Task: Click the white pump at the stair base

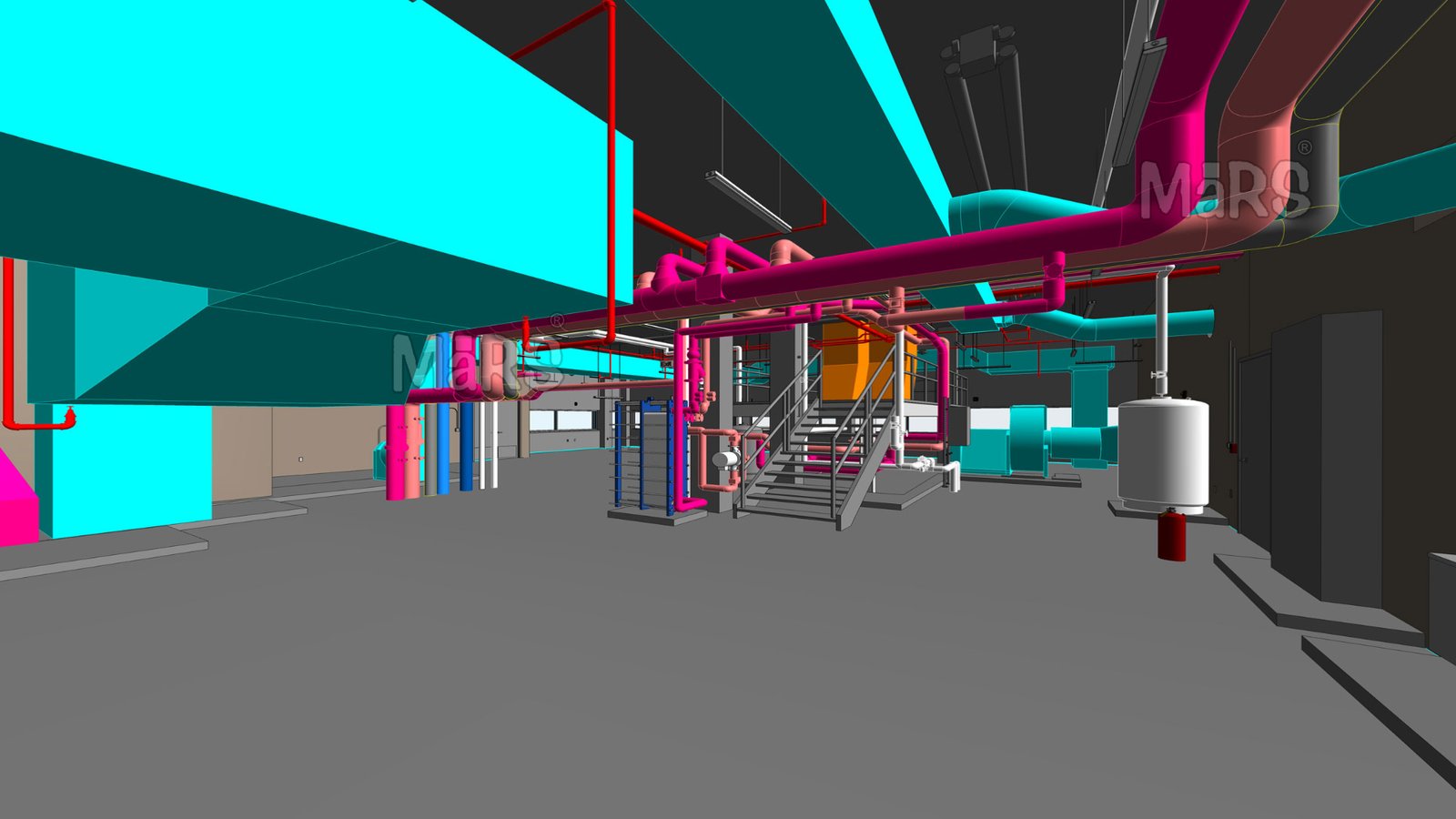Action: coord(726,460)
